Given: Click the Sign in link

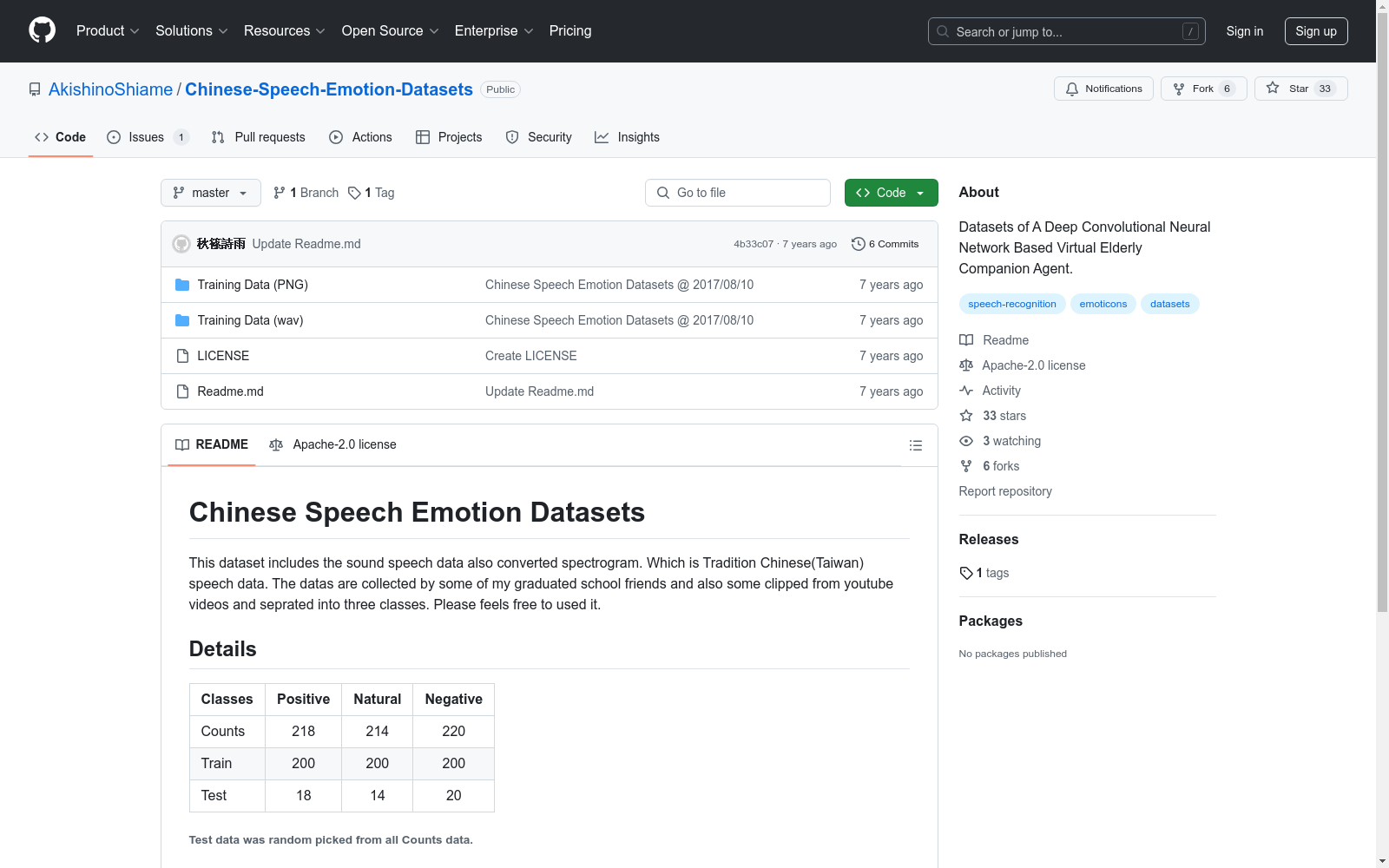Looking at the screenshot, I should [x=1245, y=31].
